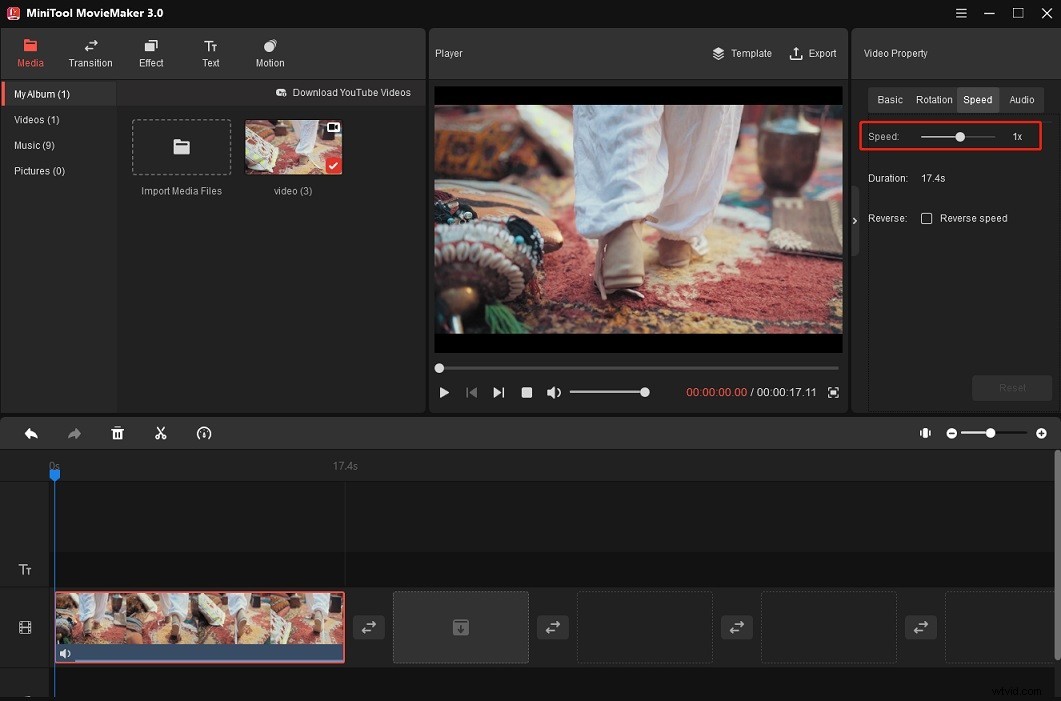
Task: Select the Text tool in the toolbar
Action: [x=210, y=53]
